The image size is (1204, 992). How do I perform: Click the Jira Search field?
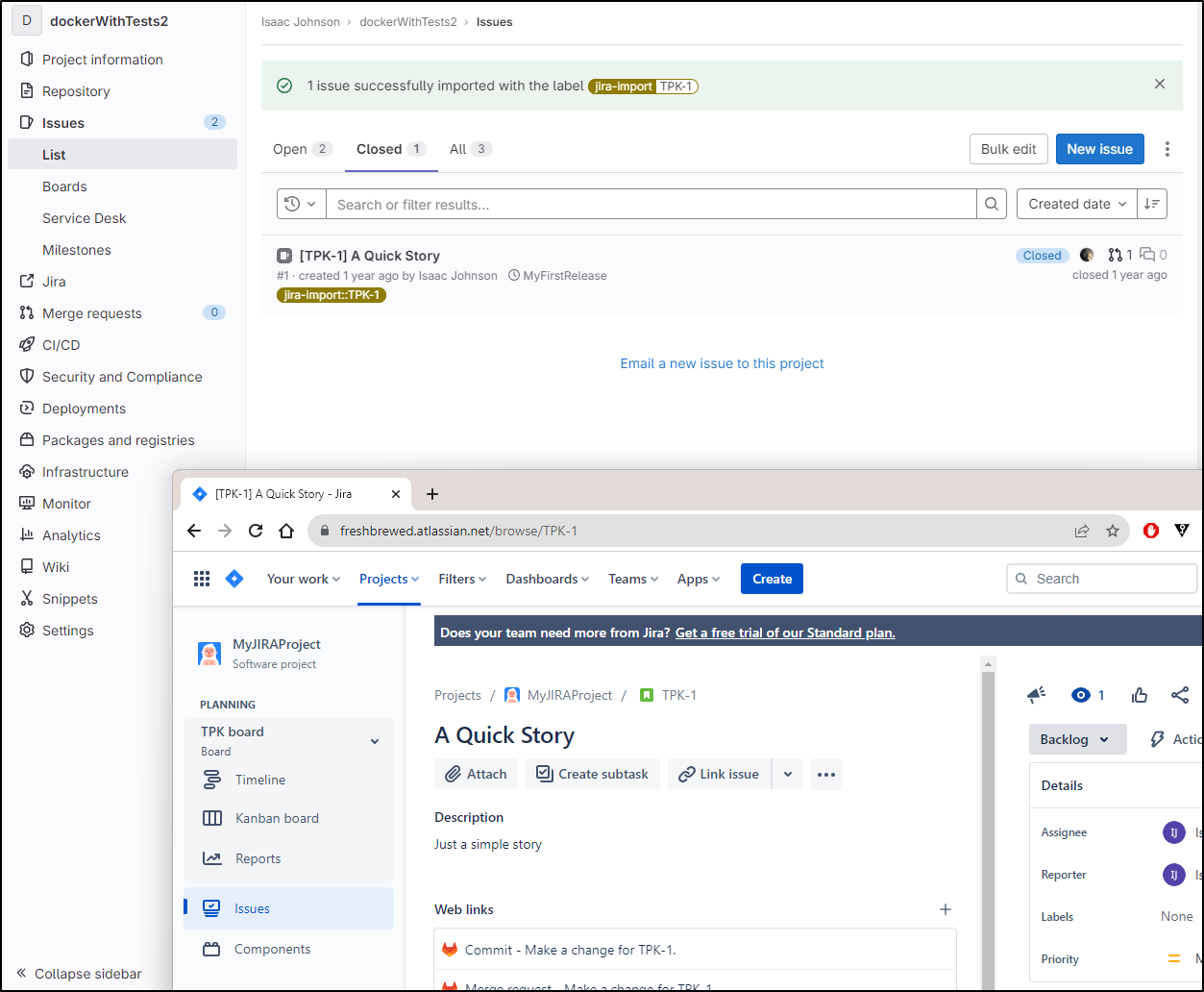click(1102, 579)
